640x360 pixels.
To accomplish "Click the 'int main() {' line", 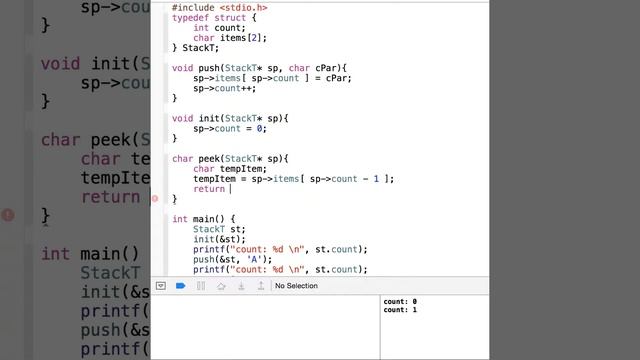I will [x=204, y=219].
